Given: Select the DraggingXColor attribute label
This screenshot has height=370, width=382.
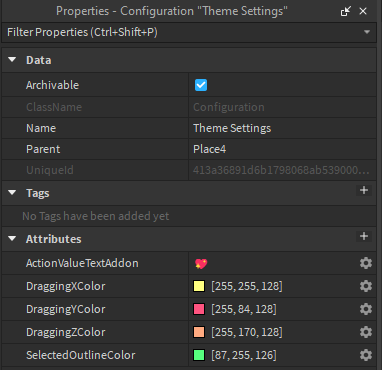Looking at the screenshot, I should pos(66,286).
